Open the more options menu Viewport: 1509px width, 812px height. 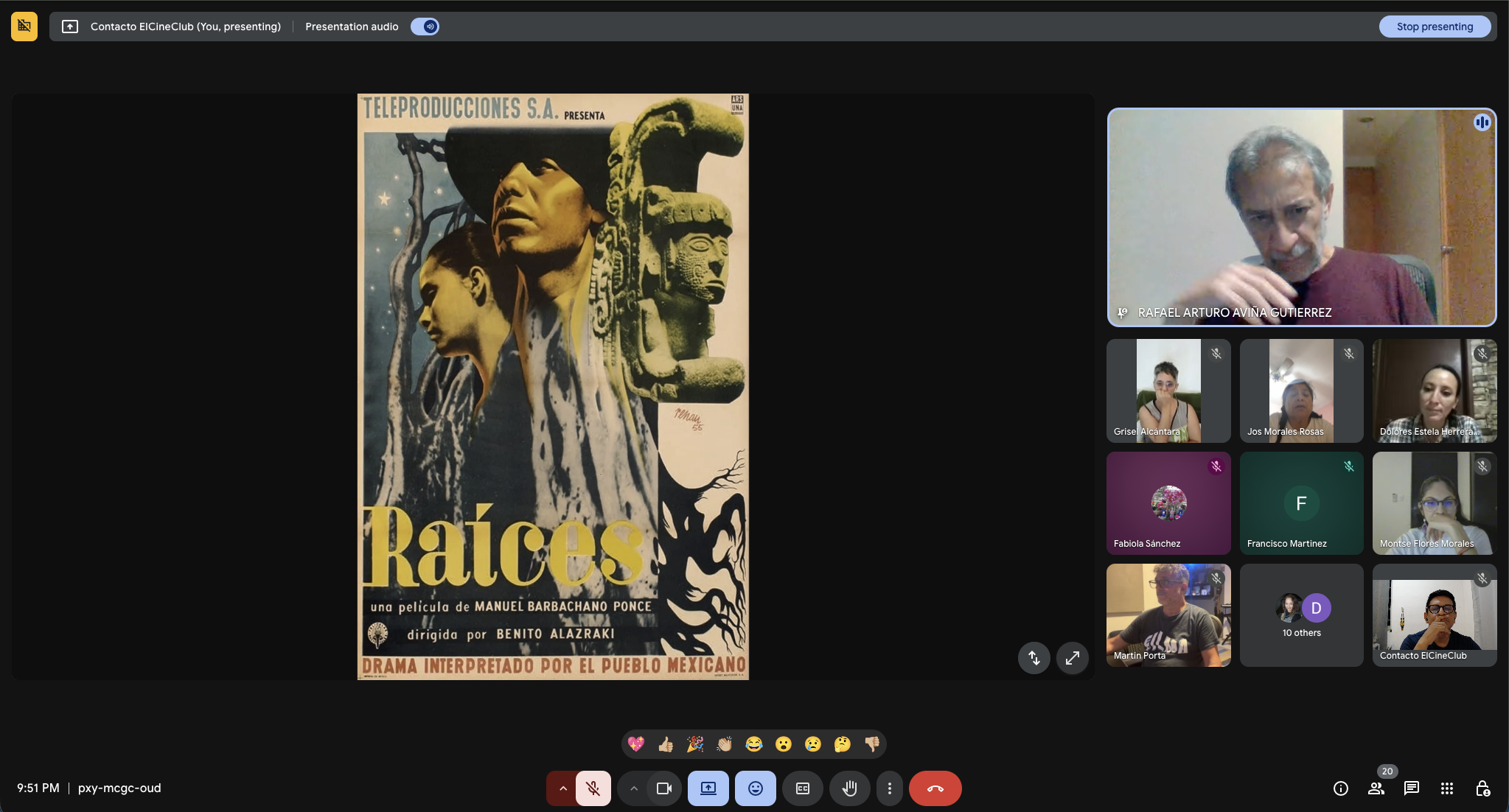(x=890, y=788)
